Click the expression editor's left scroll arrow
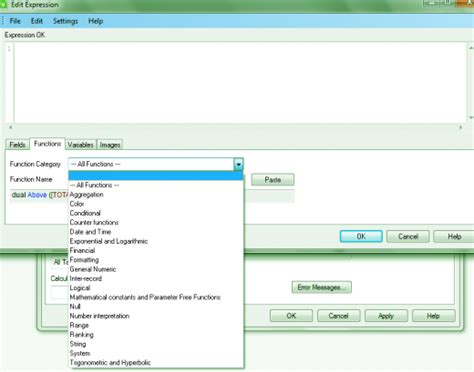 10,127
